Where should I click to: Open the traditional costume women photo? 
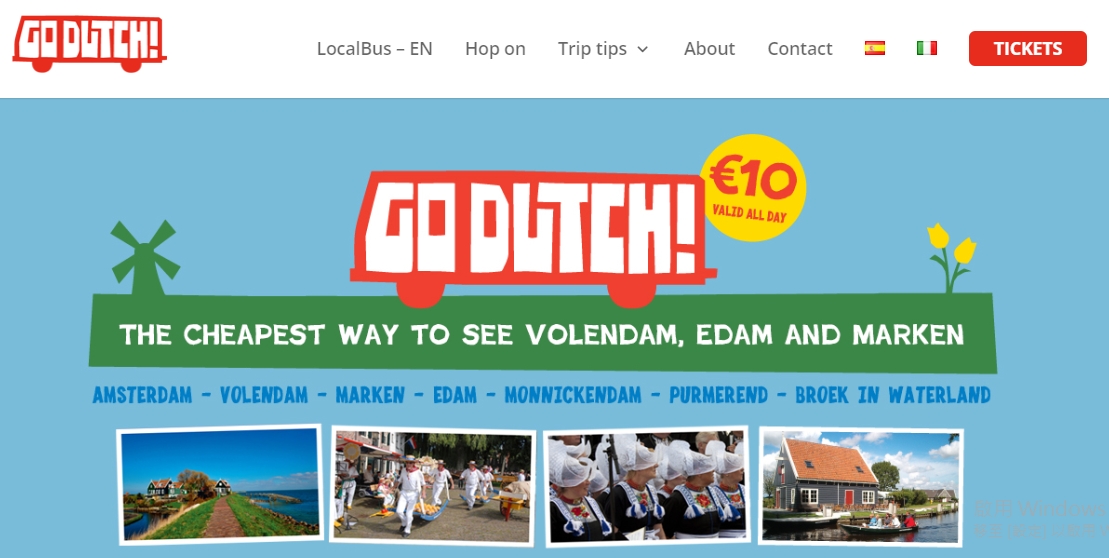pyautogui.click(x=647, y=487)
